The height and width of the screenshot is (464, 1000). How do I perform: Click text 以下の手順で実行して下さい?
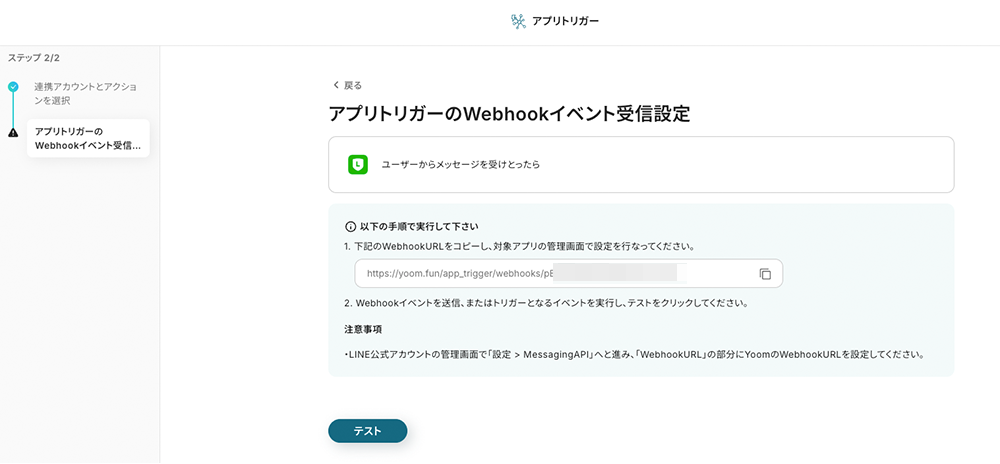pos(418,226)
